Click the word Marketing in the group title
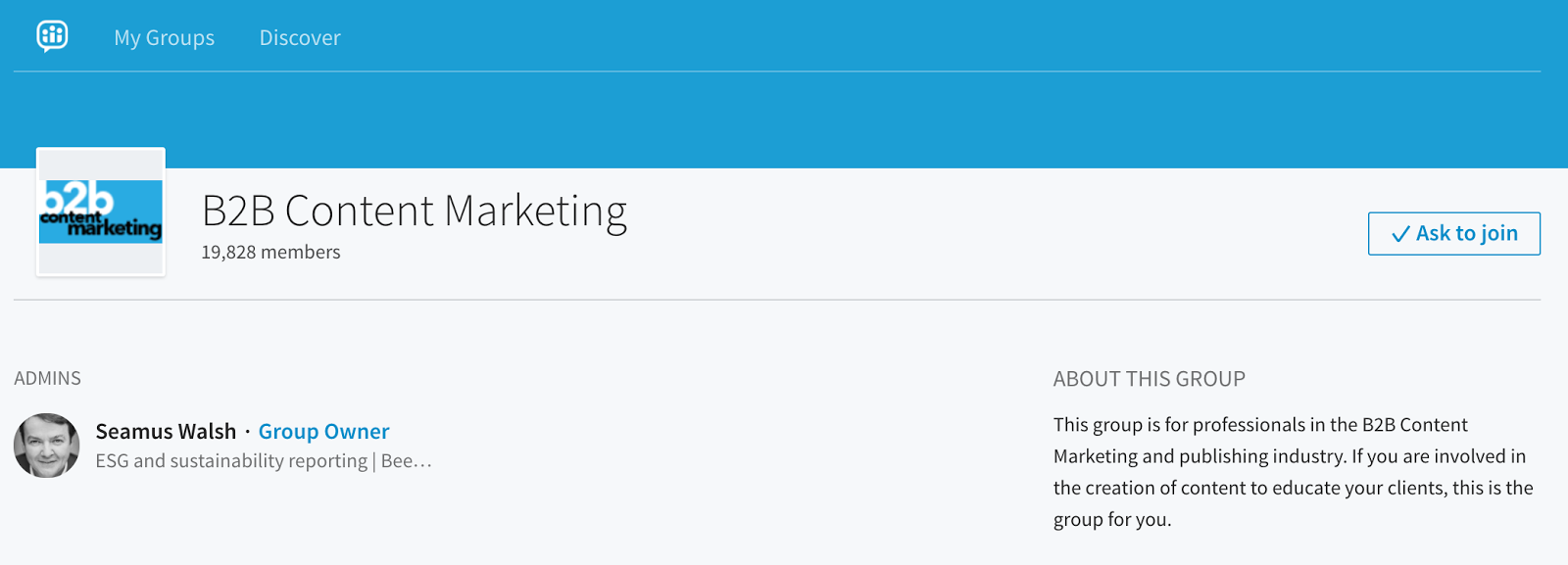Screen dimensions: 1568x565 click(535, 212)
